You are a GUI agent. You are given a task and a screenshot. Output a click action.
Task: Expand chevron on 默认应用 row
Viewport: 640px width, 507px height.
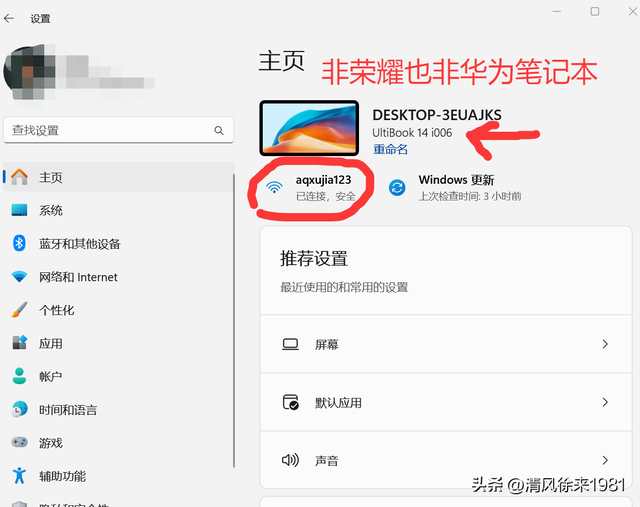tap(605, 402)
